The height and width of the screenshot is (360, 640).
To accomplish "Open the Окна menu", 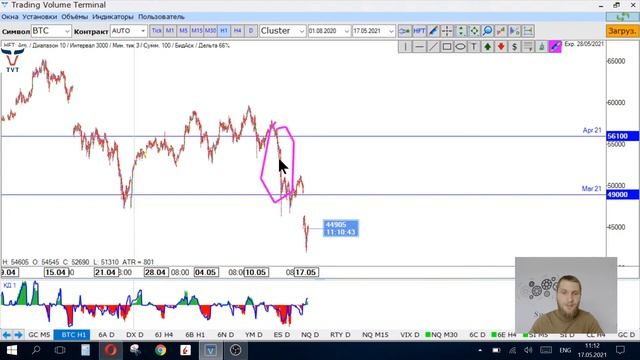I will [x=10, y=17].
